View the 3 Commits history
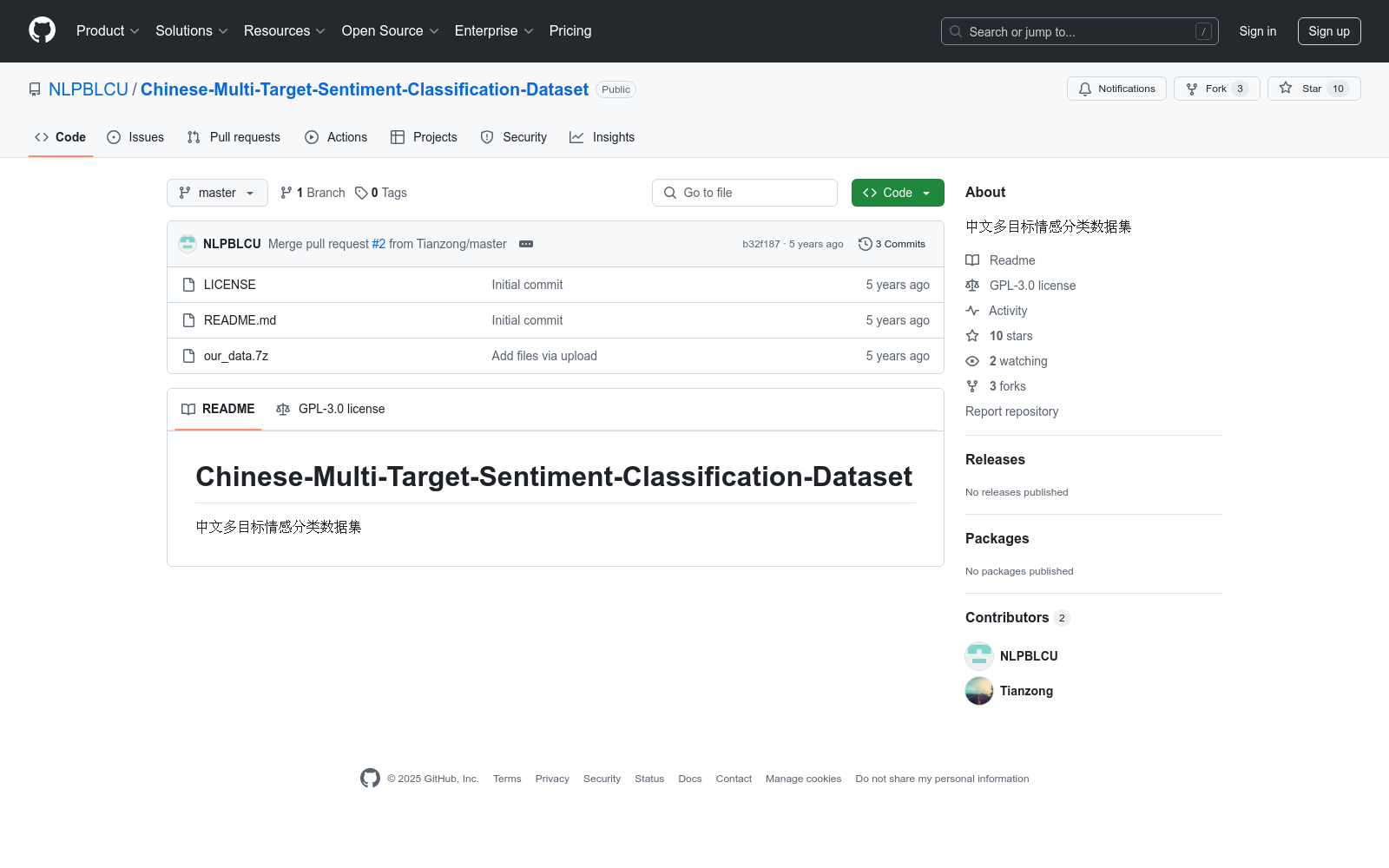This screenshot has height=868, width=1389. 892,244
